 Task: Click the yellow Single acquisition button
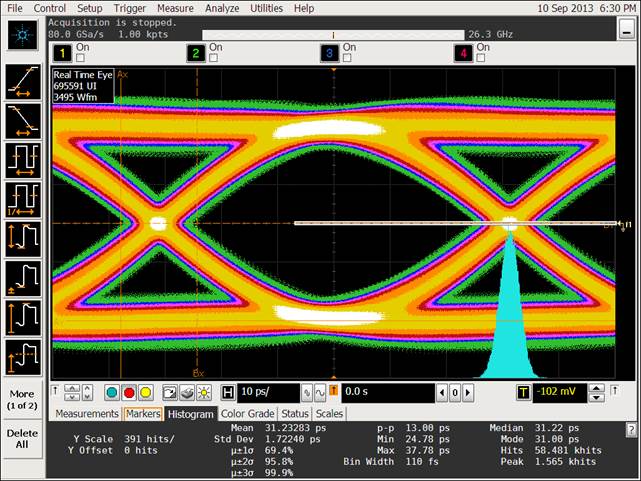[146, 393]
